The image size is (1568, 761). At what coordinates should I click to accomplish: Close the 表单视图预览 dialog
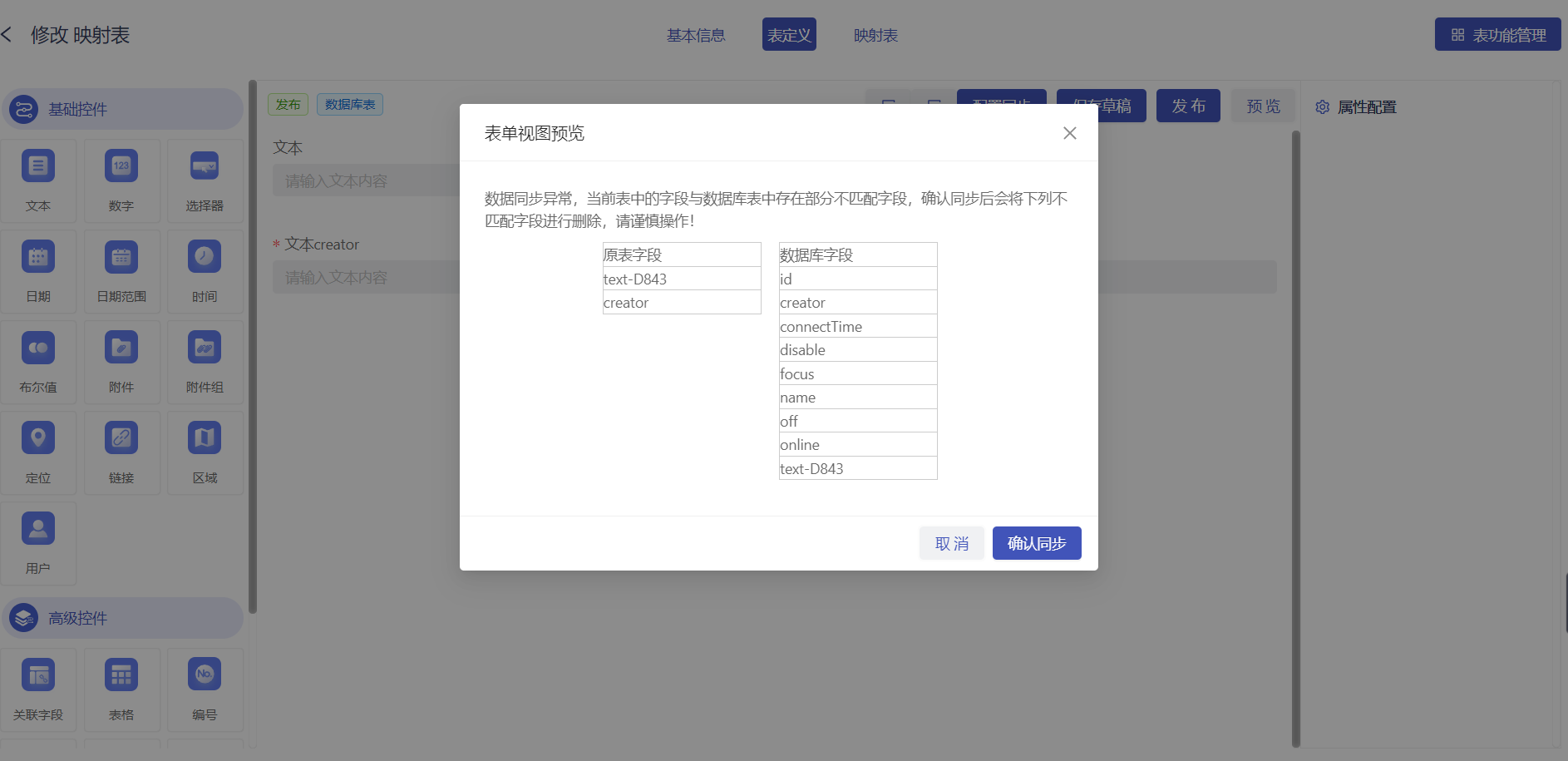point(1070,133)
